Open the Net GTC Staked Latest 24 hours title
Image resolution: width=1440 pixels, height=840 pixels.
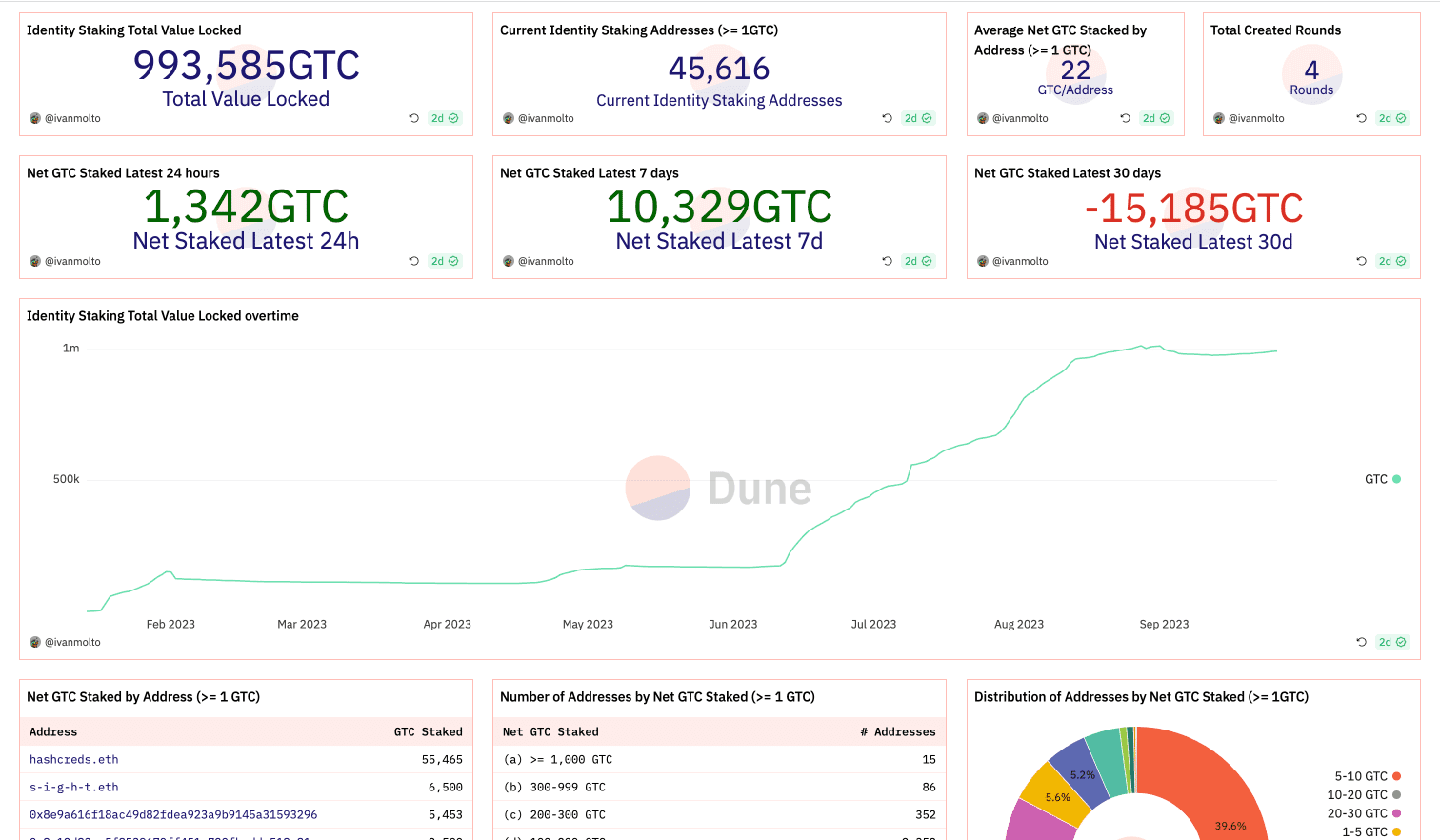123,173
